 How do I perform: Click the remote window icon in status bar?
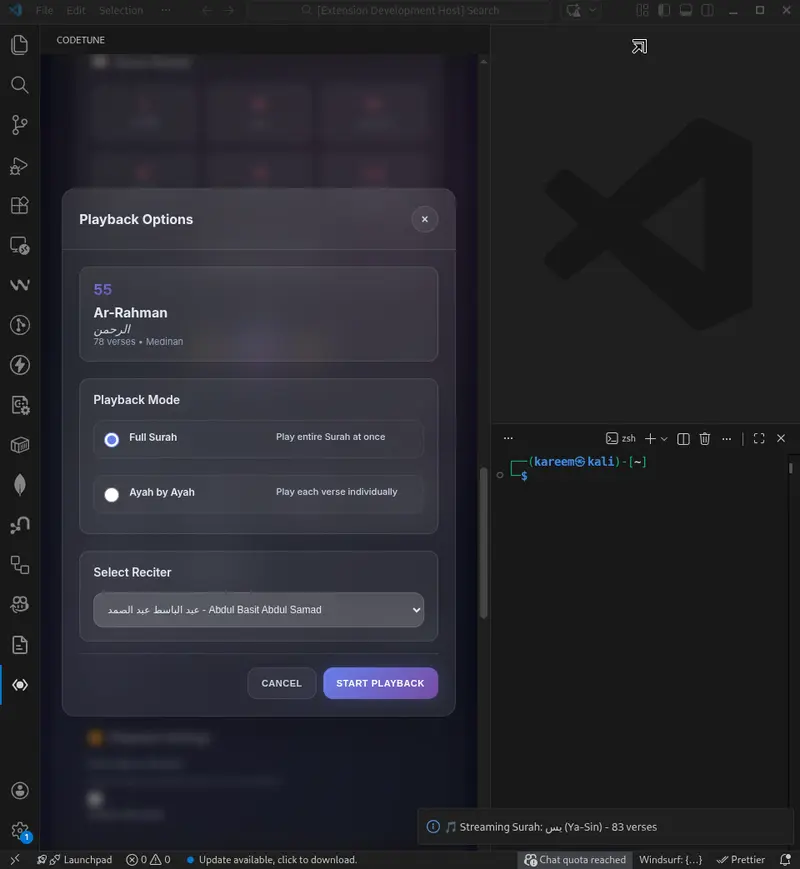click(15, 860)
